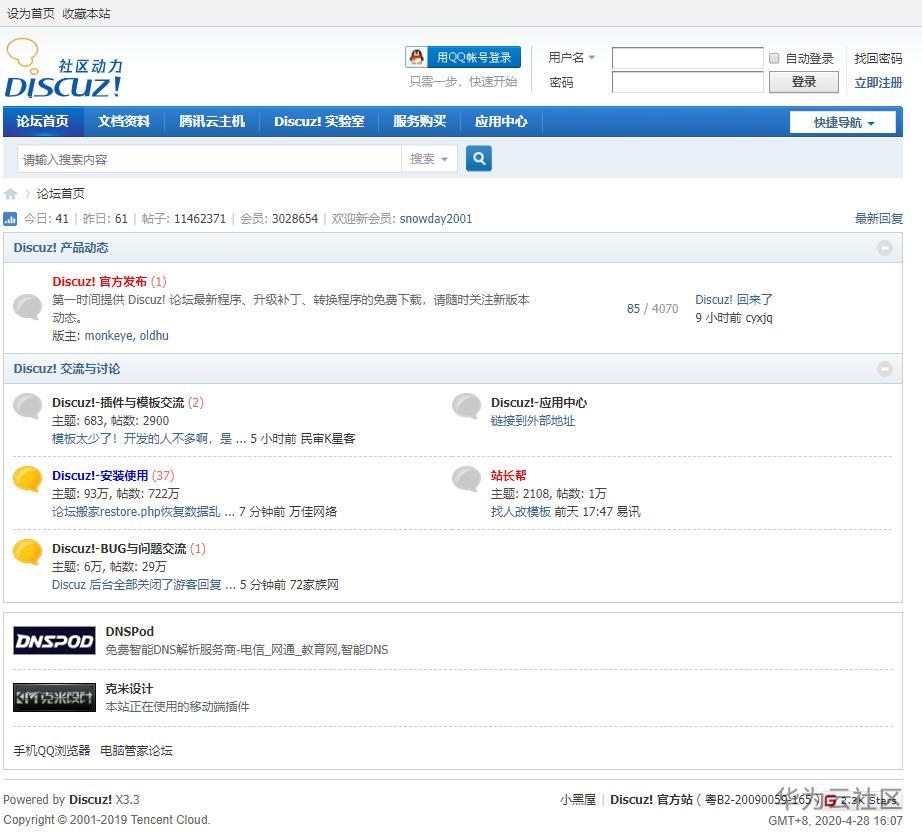Enable the 自动登录 checkbox
Viewport: 922px width, 839px height.
[x=774, y=58]
